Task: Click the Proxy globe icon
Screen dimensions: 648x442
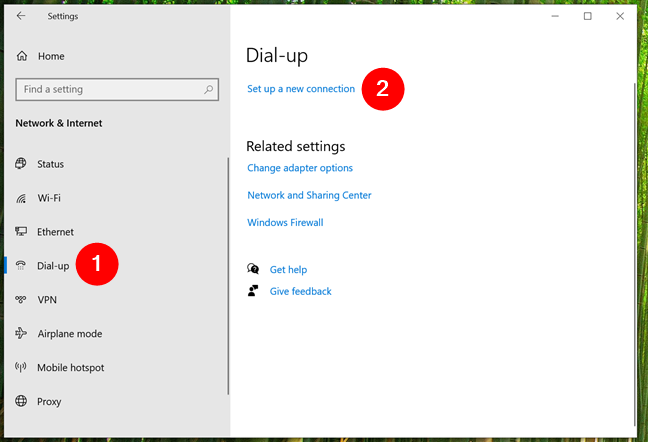Action: tap(21, 401)
